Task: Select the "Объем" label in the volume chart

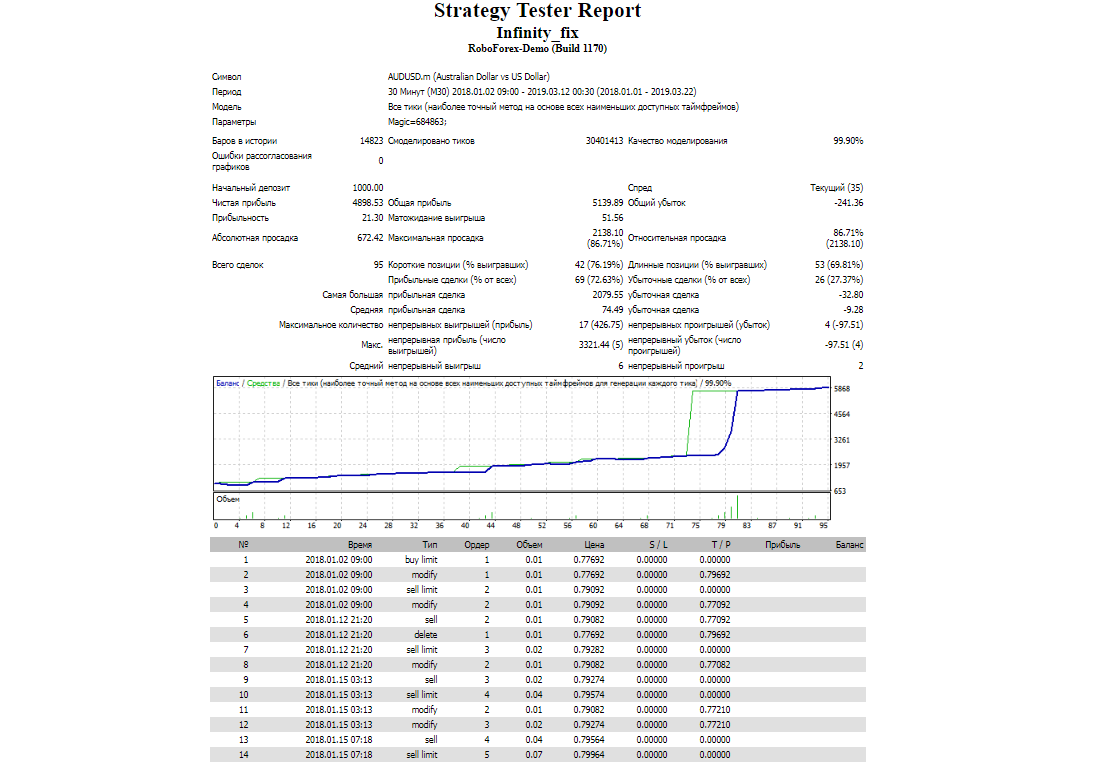Action: tap(228, 499)
